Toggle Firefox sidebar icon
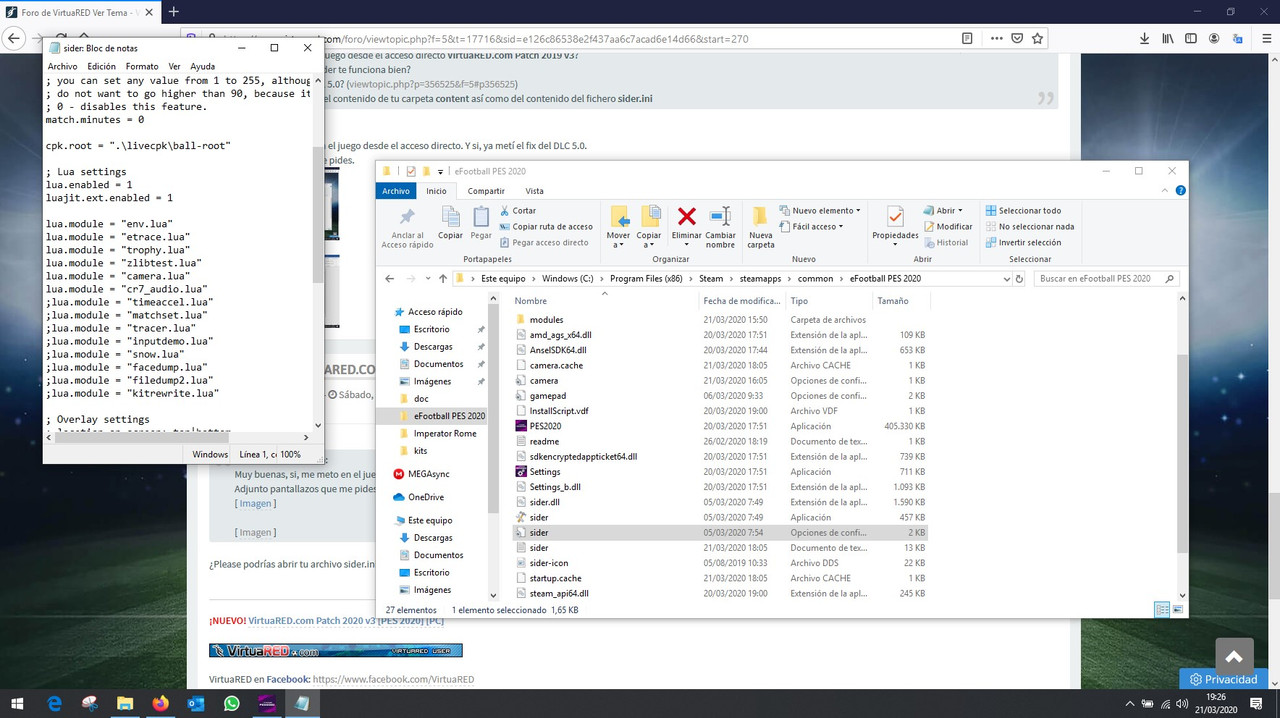Viewport: 1280px width, 718px height. [x=1191, y=39]
